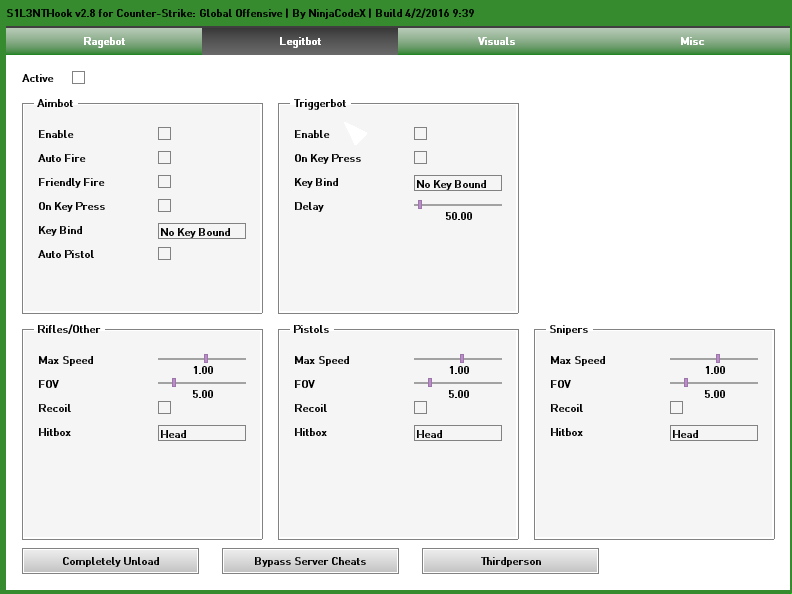
Task: Click the Aimbot group title
Action: [55, 103]
